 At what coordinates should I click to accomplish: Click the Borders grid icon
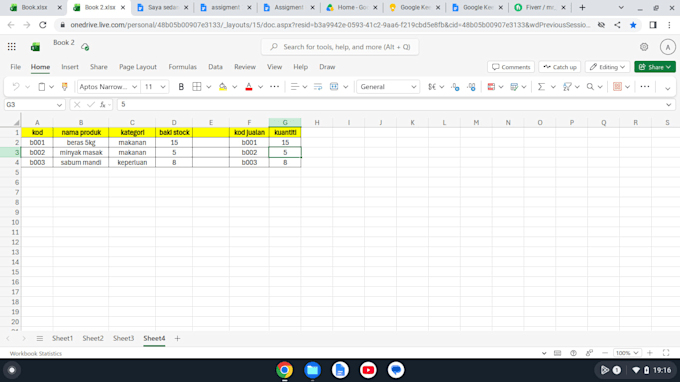click(x=197, y=87)
